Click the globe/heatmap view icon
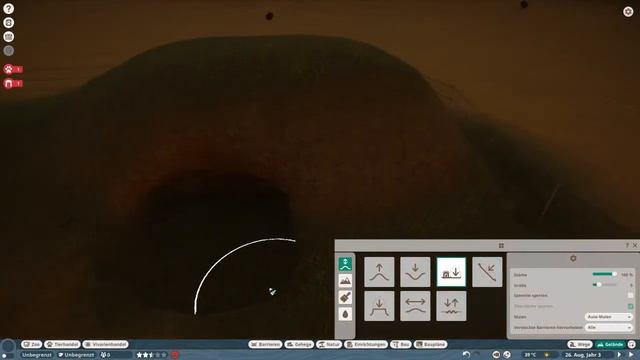The image size is (640, 360). [x=507, y=355]
